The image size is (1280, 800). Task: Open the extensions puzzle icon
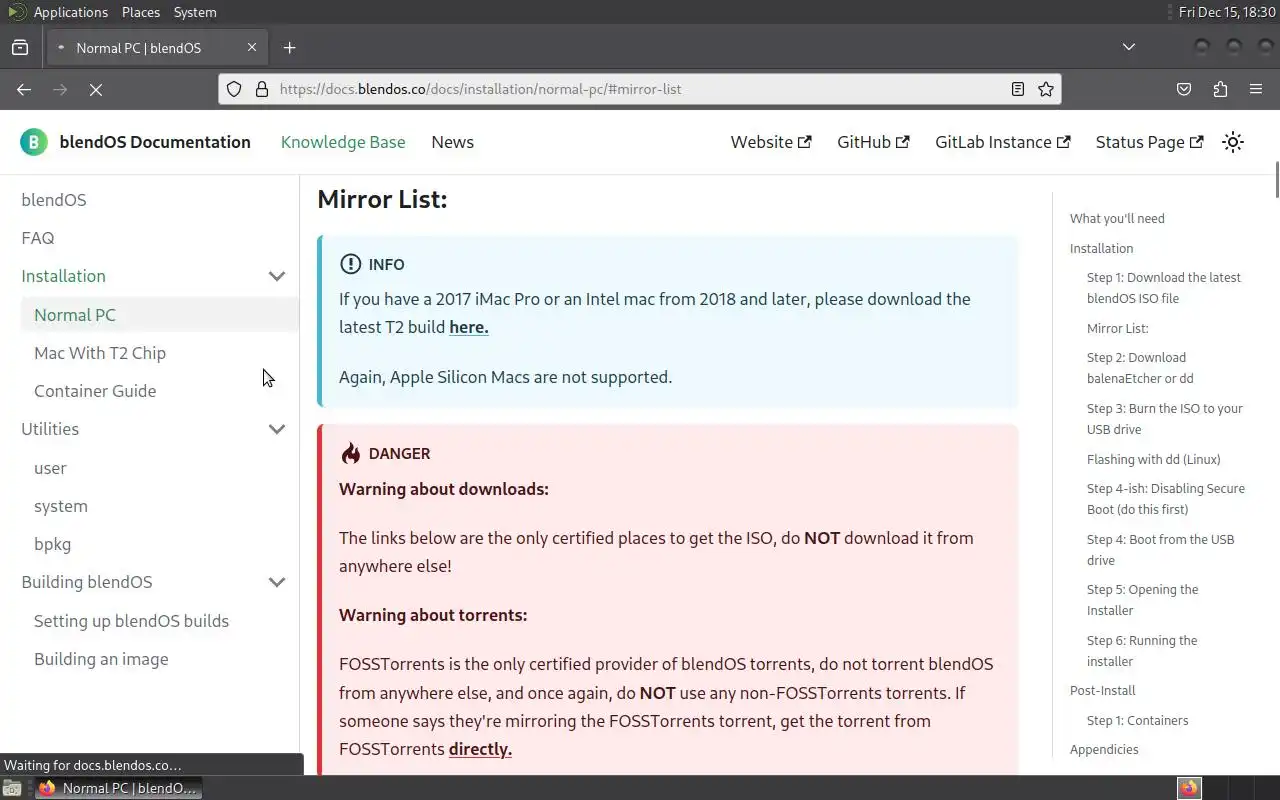pyautogui.click(x=1220, y=89)
